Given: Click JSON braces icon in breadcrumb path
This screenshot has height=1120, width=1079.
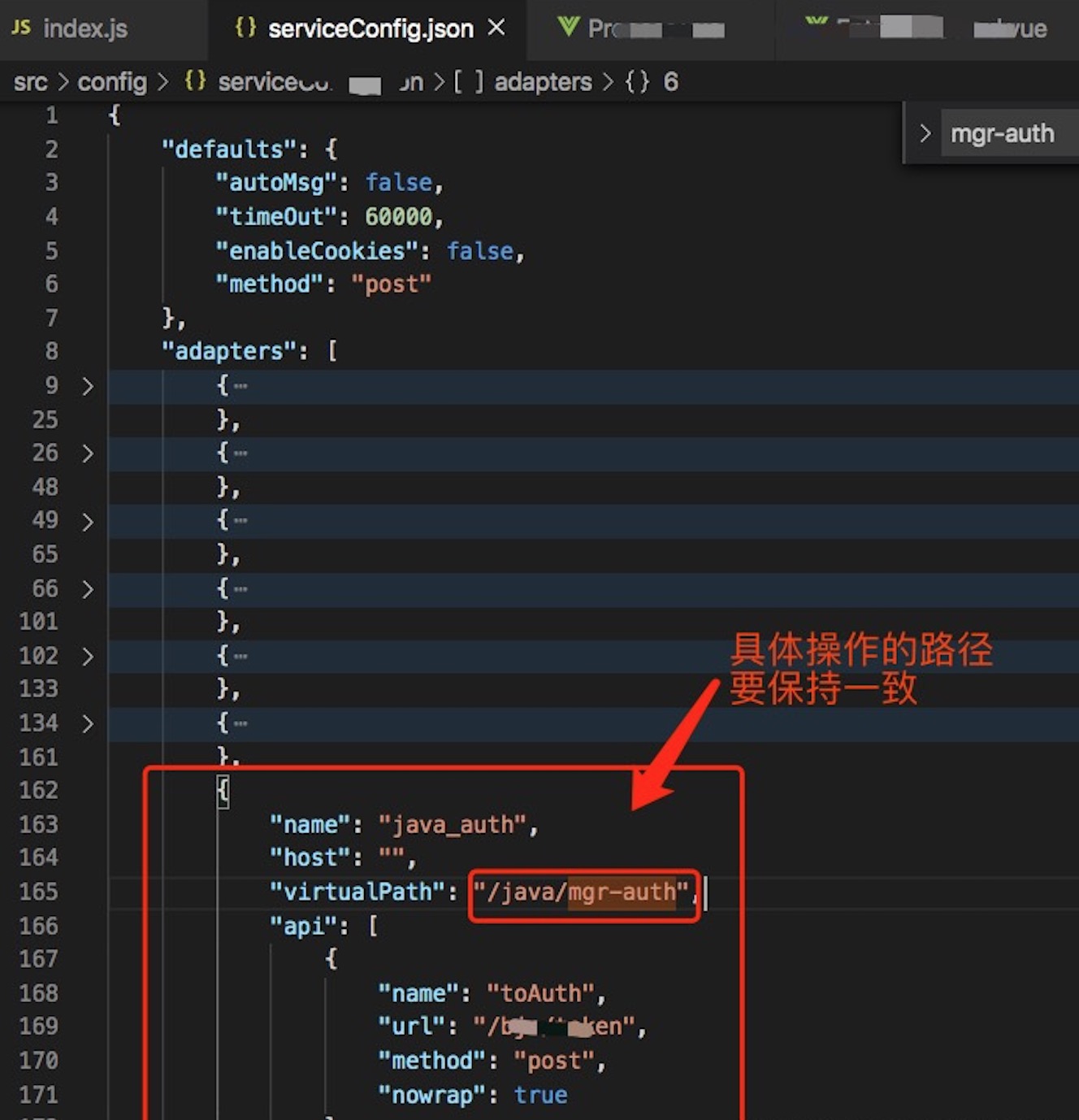Looking at the screenshot, I should 195,81.
